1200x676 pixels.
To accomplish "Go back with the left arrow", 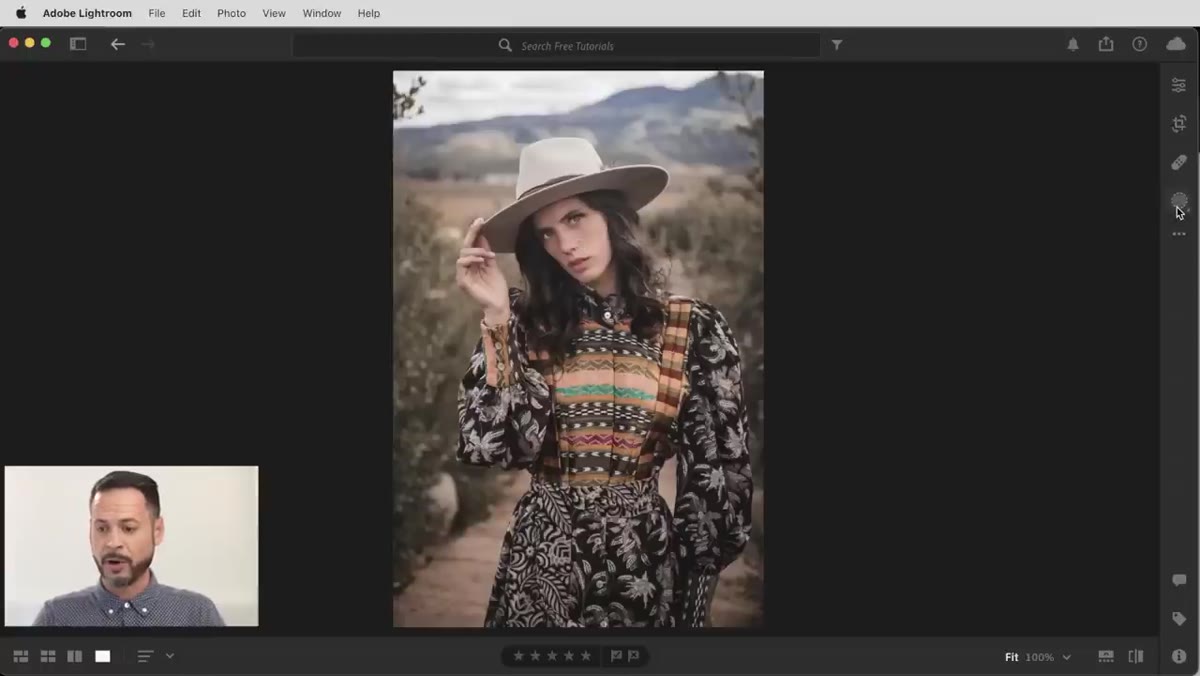I will click(x=118, y=44).
